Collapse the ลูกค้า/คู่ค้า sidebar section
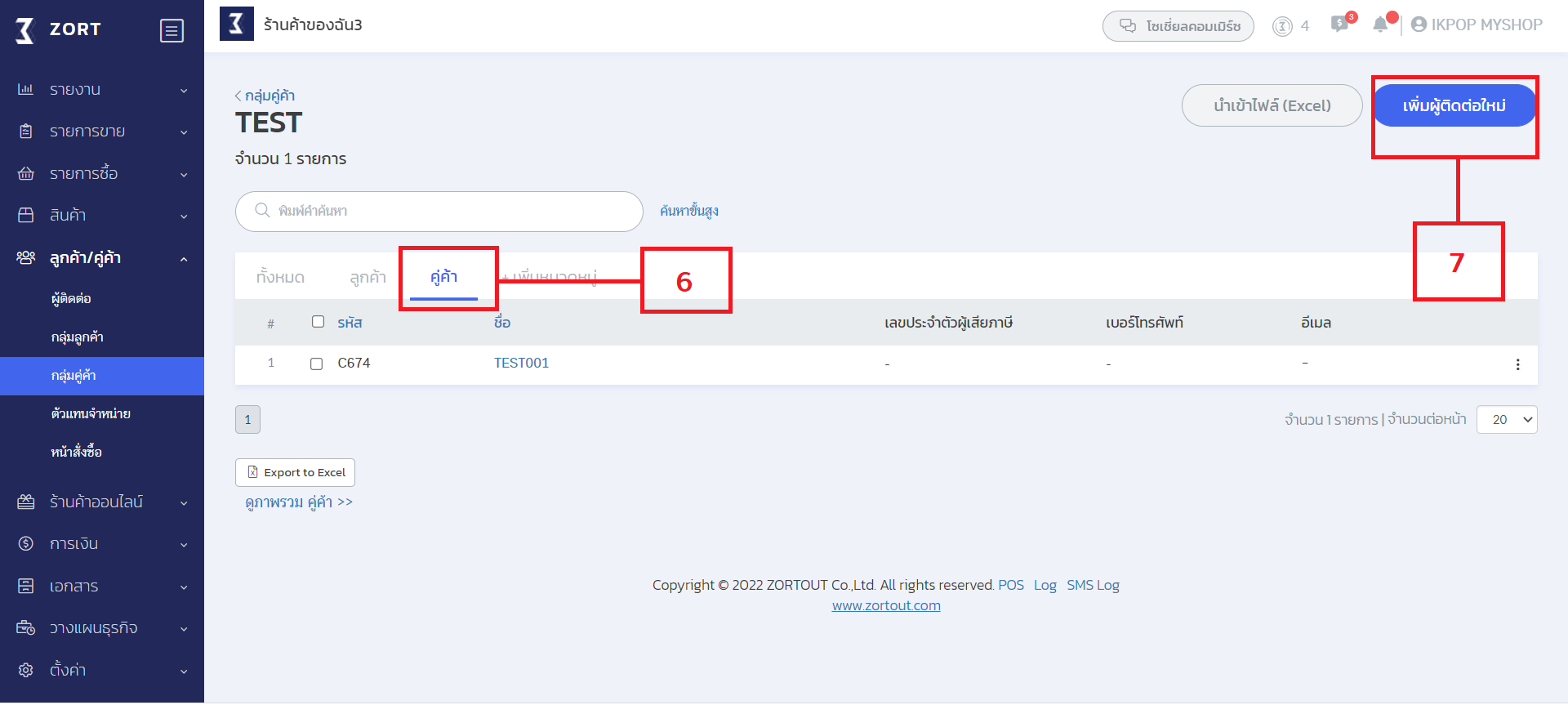This screenshot has height=705, width=1568. coord(184,259)
